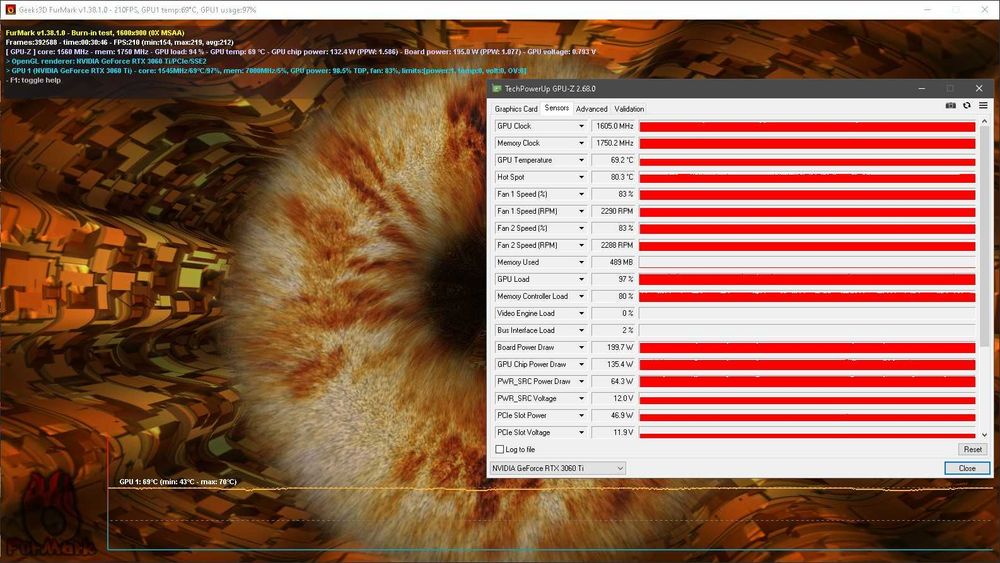
Task: Click 46.9 W PCIe Slot Power value
Action: pyautogui.click(x=614, y=415)
